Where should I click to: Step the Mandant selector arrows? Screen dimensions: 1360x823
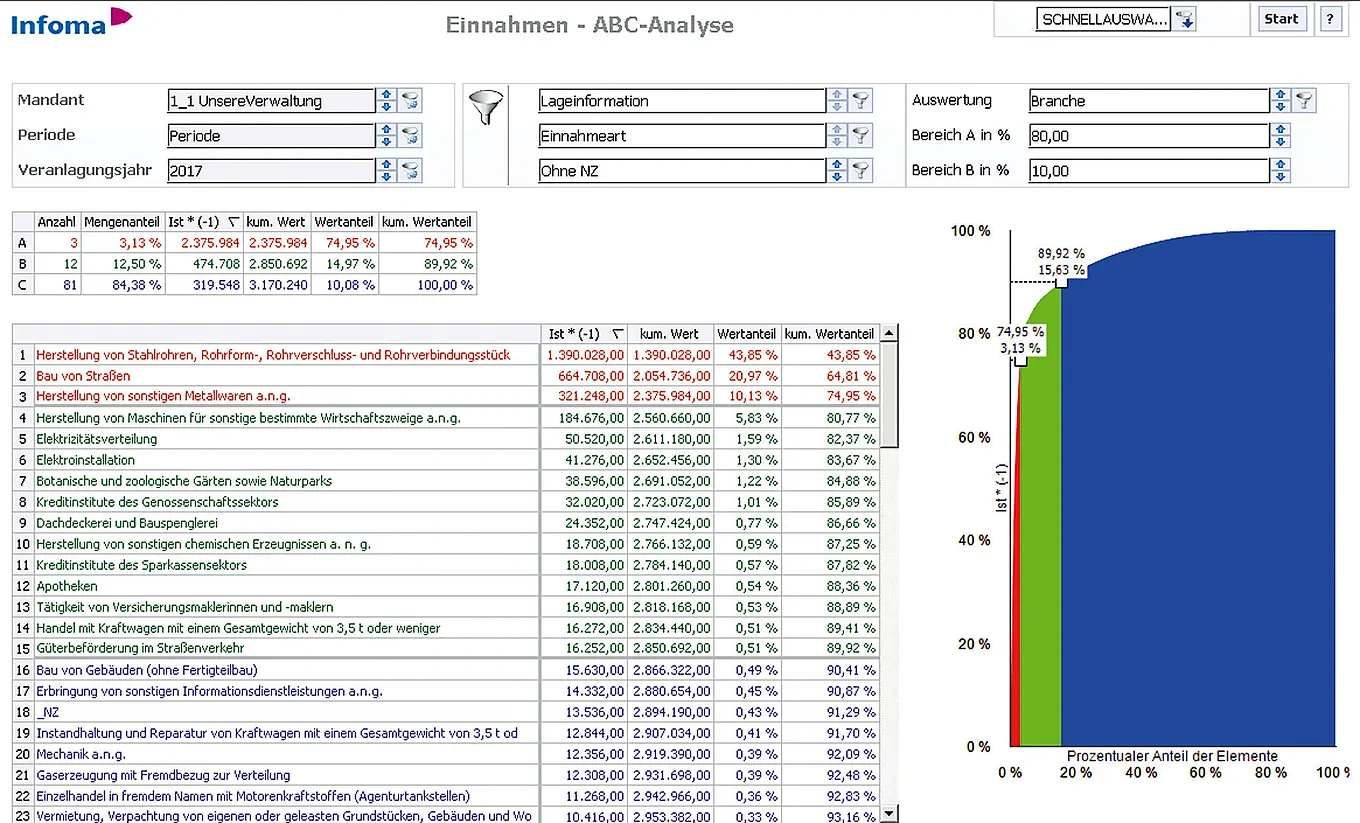coord(387,101)
